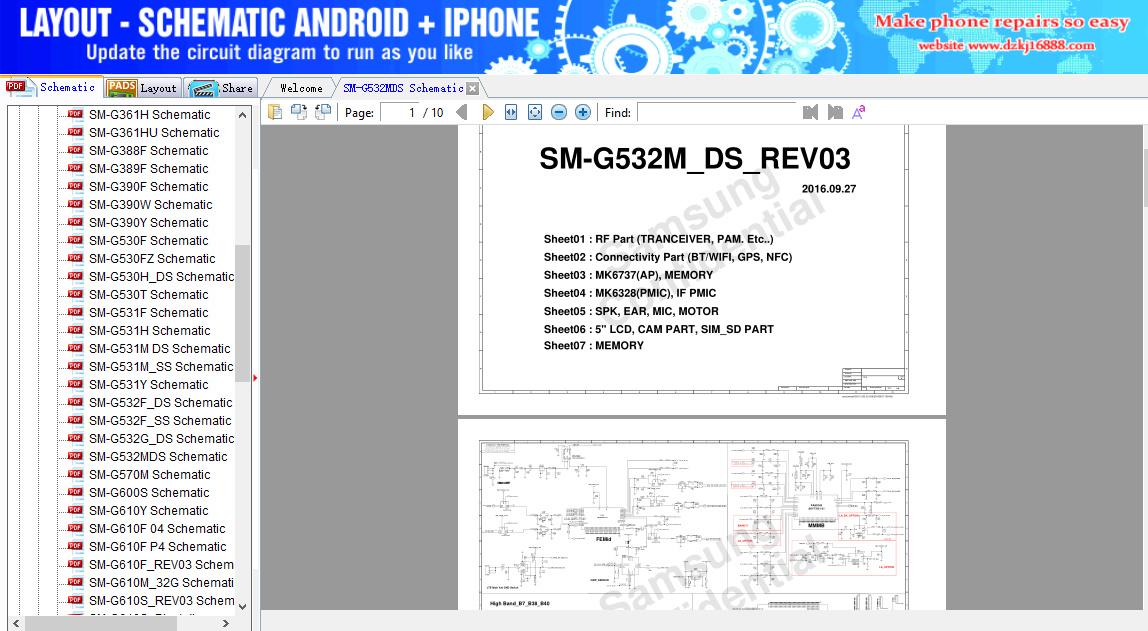Image resolution: width=1148 pixels, height=631 pixels.
Task: Zoom out with the minus icon
Action: click(x=559, y=112)
